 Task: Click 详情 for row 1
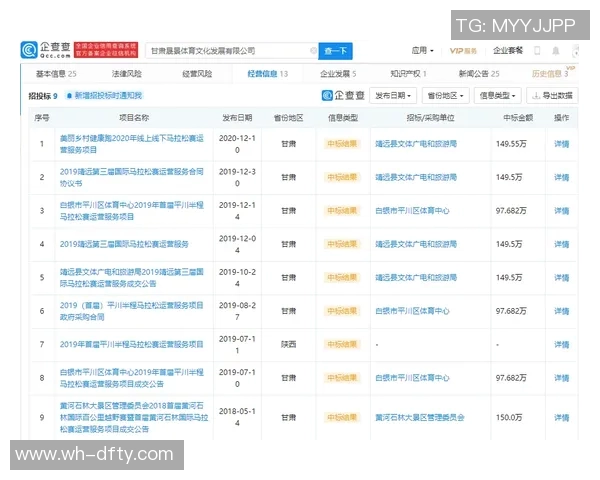click(561, 144)
